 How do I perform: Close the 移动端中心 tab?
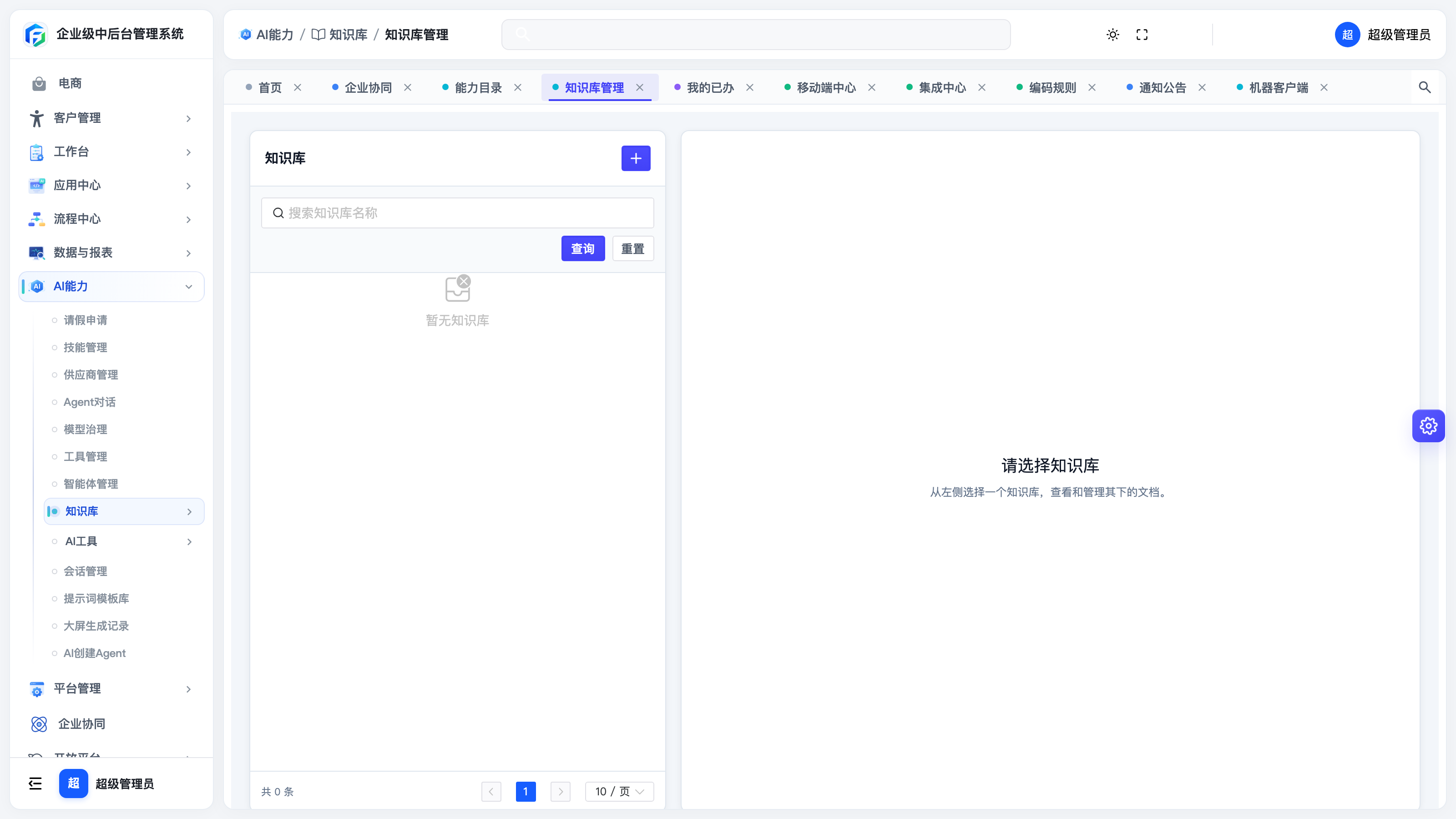click(x=872, y=88)
